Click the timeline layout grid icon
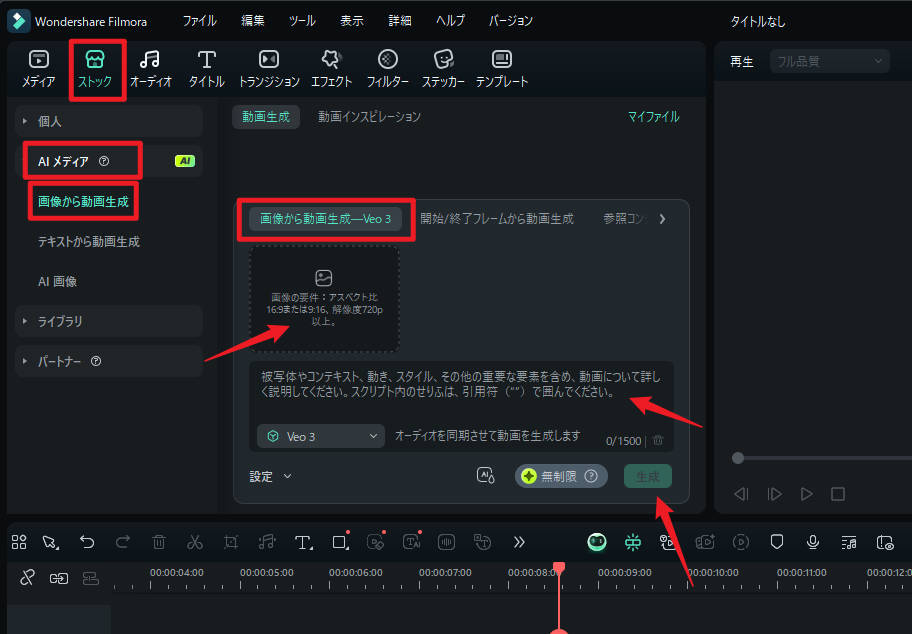Image resolution: width=912 pixels, height=634 pixels. [19, 542]
